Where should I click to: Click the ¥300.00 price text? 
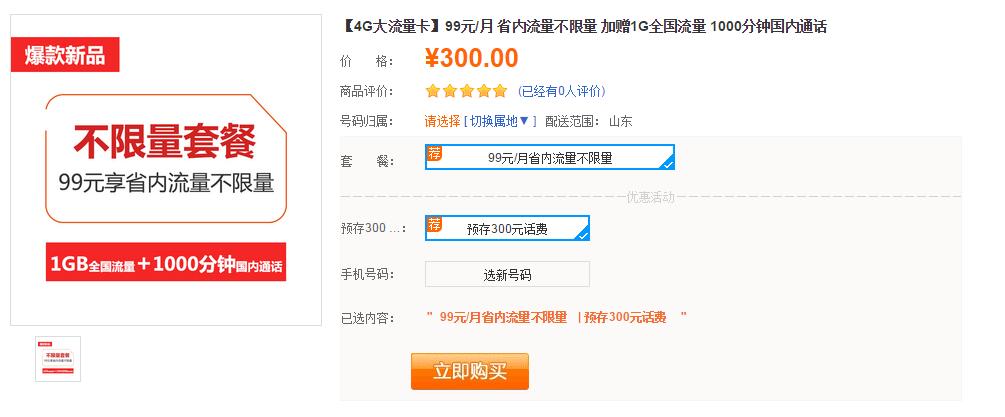pyautogui.click(x=471, y=59)
